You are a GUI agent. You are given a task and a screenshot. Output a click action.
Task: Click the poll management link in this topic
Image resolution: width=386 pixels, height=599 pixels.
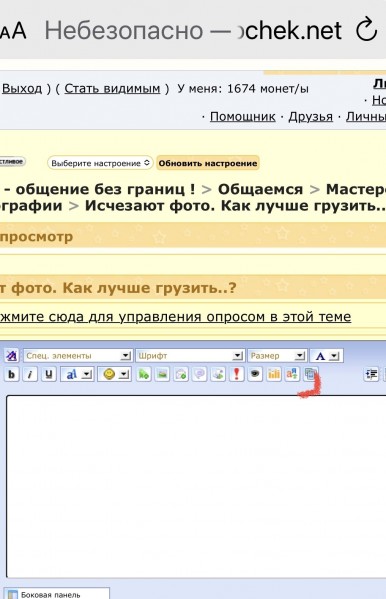pyautogui.click(x=175, y=317)
